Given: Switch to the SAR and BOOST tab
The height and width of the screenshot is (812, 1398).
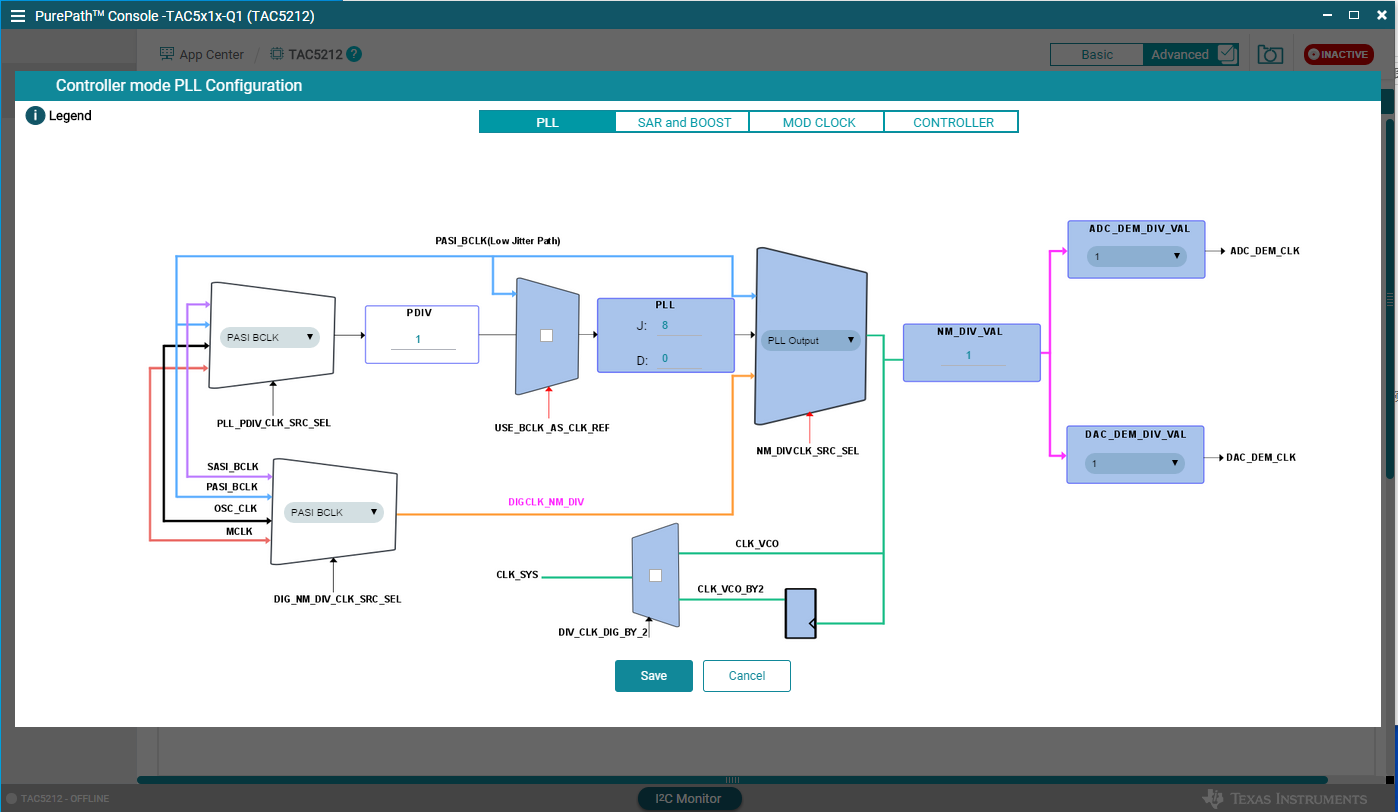Looking at the screenshot, I should [684, 122].
